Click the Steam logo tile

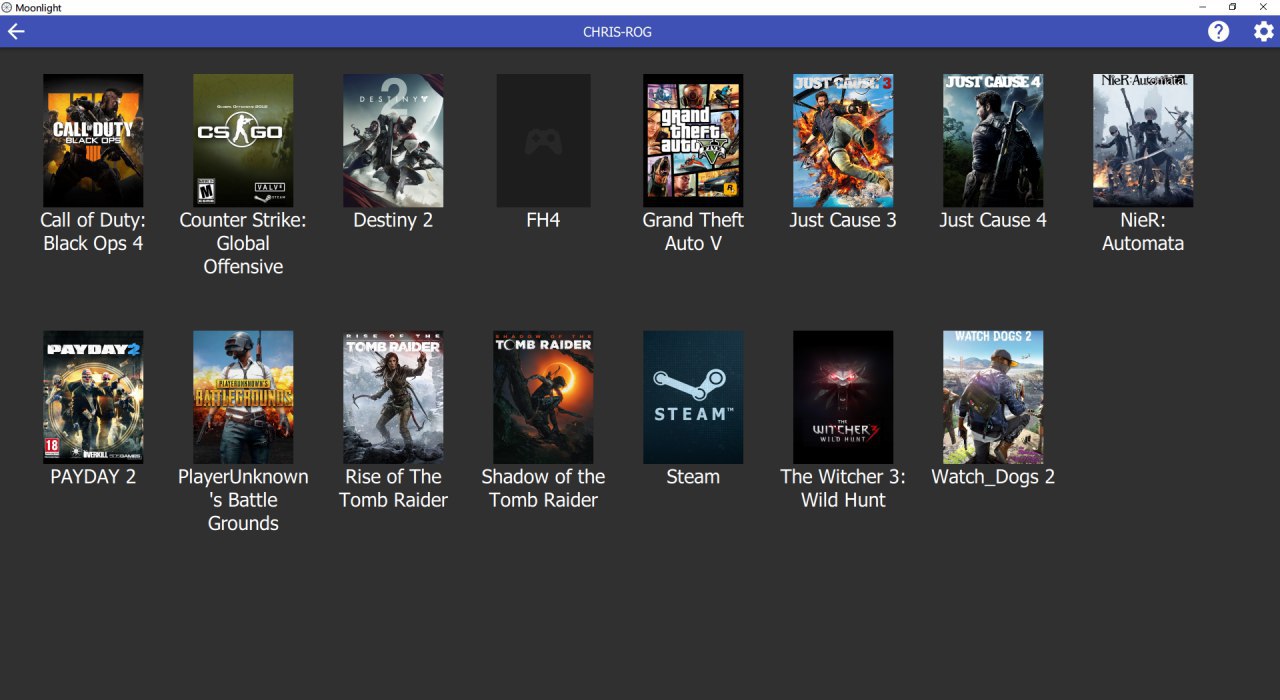tap(693, 397)
